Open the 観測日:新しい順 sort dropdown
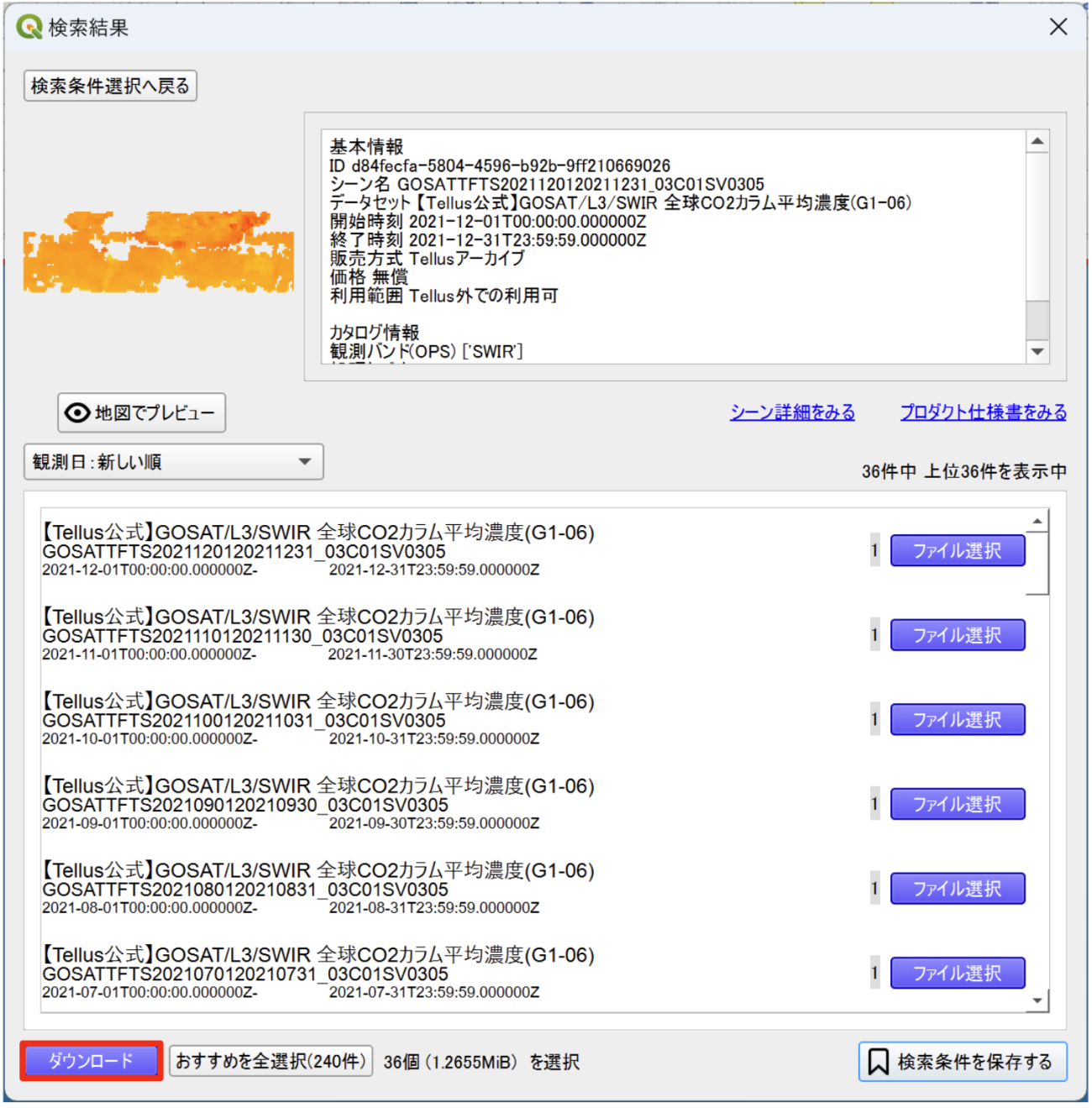1092x1108 pixels. [173, 462]
